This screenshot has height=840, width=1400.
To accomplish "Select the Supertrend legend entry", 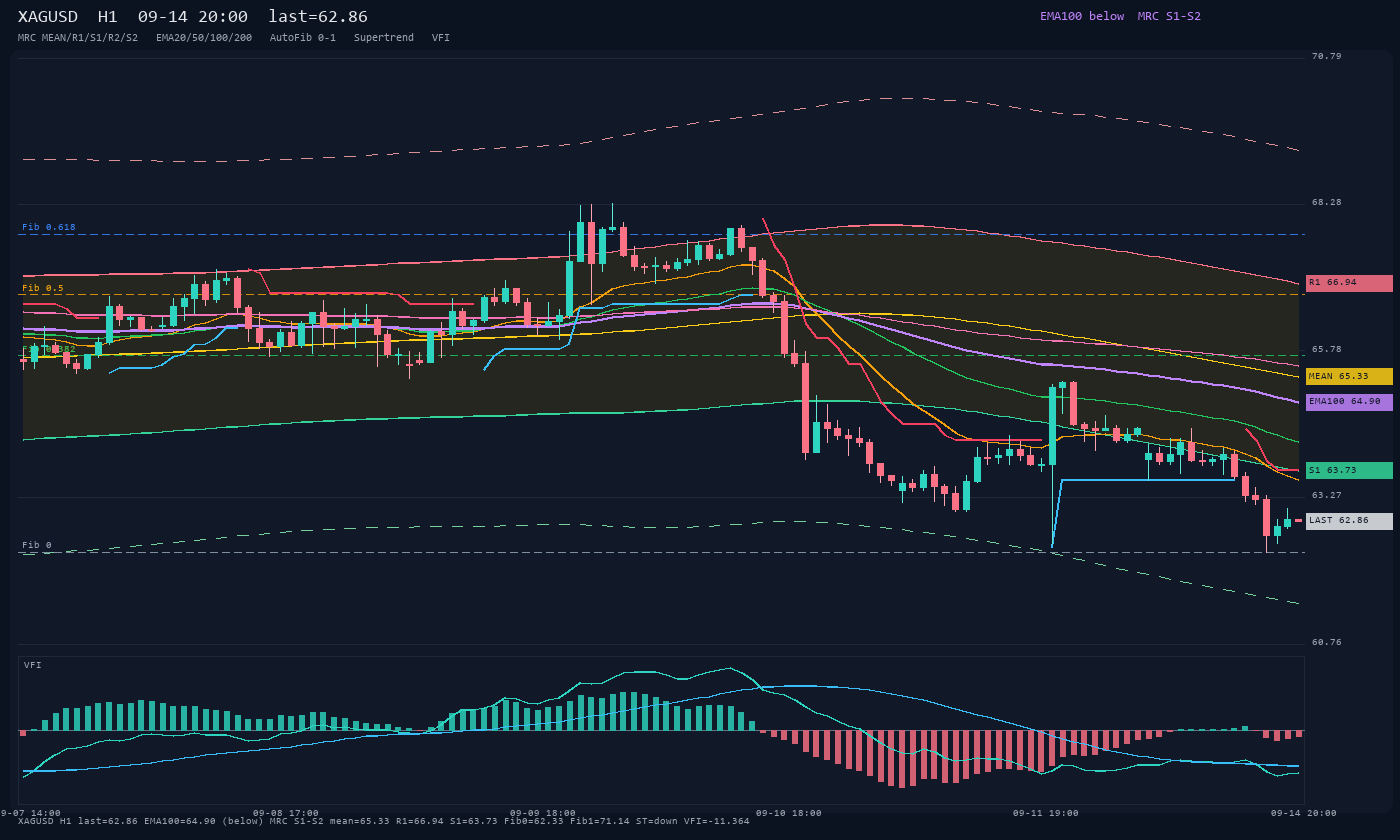I will 384,38.
